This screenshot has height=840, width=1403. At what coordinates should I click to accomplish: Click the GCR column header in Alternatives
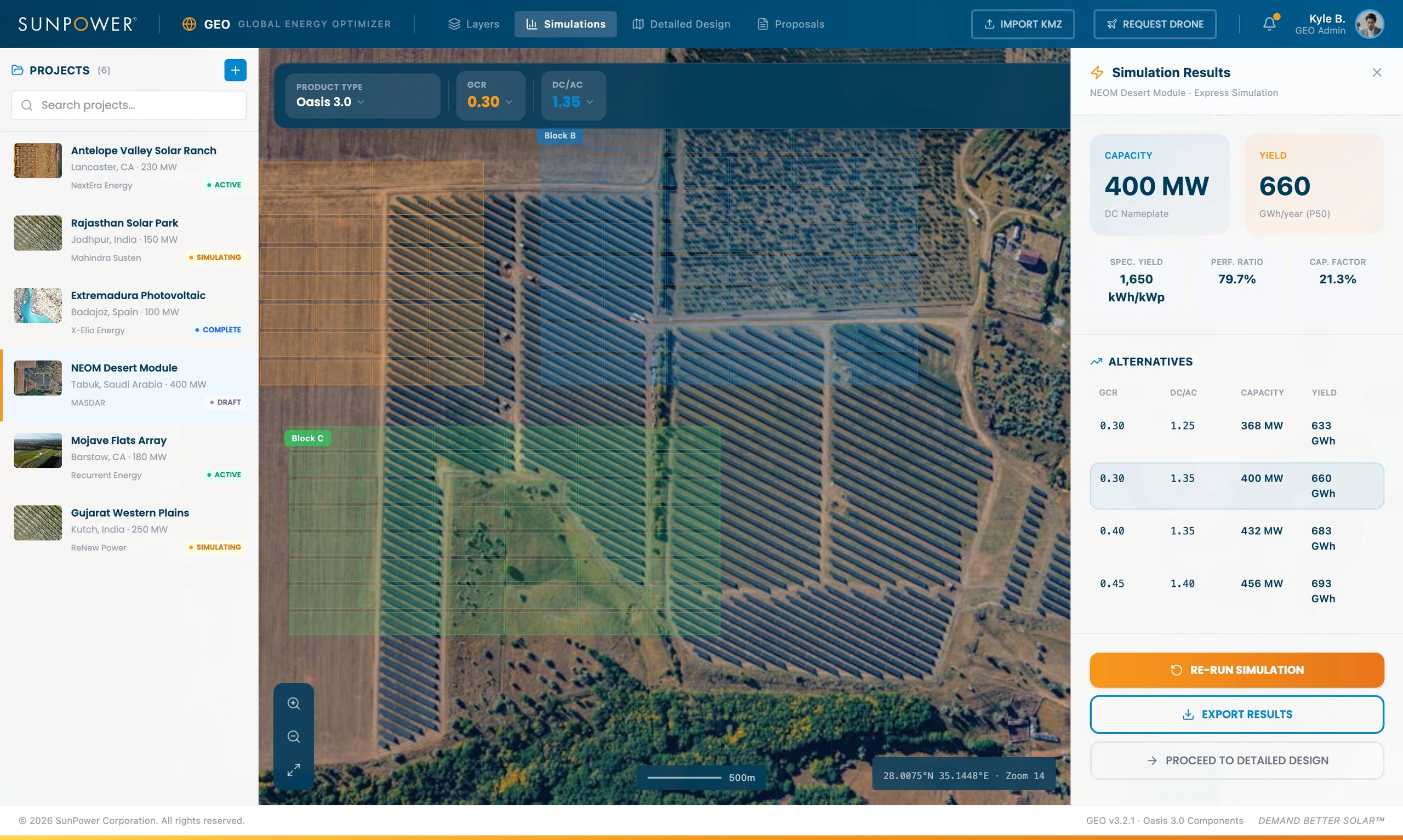click(x=1108, y=393)
